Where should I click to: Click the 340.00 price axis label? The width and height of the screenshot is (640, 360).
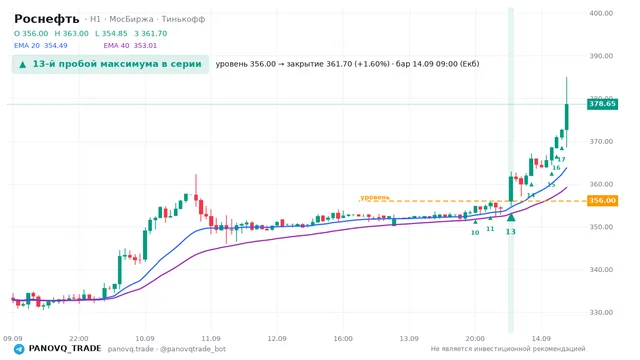tap(601, 270)
